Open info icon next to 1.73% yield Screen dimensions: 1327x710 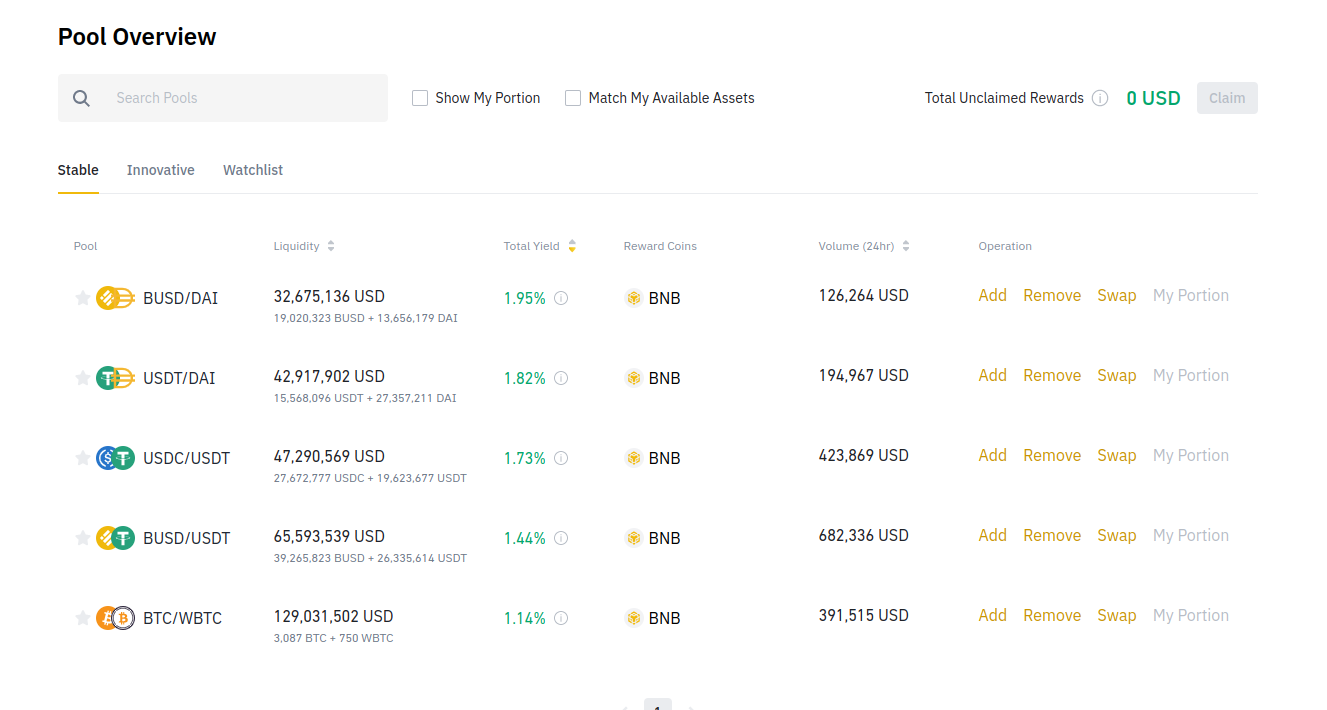561,458
